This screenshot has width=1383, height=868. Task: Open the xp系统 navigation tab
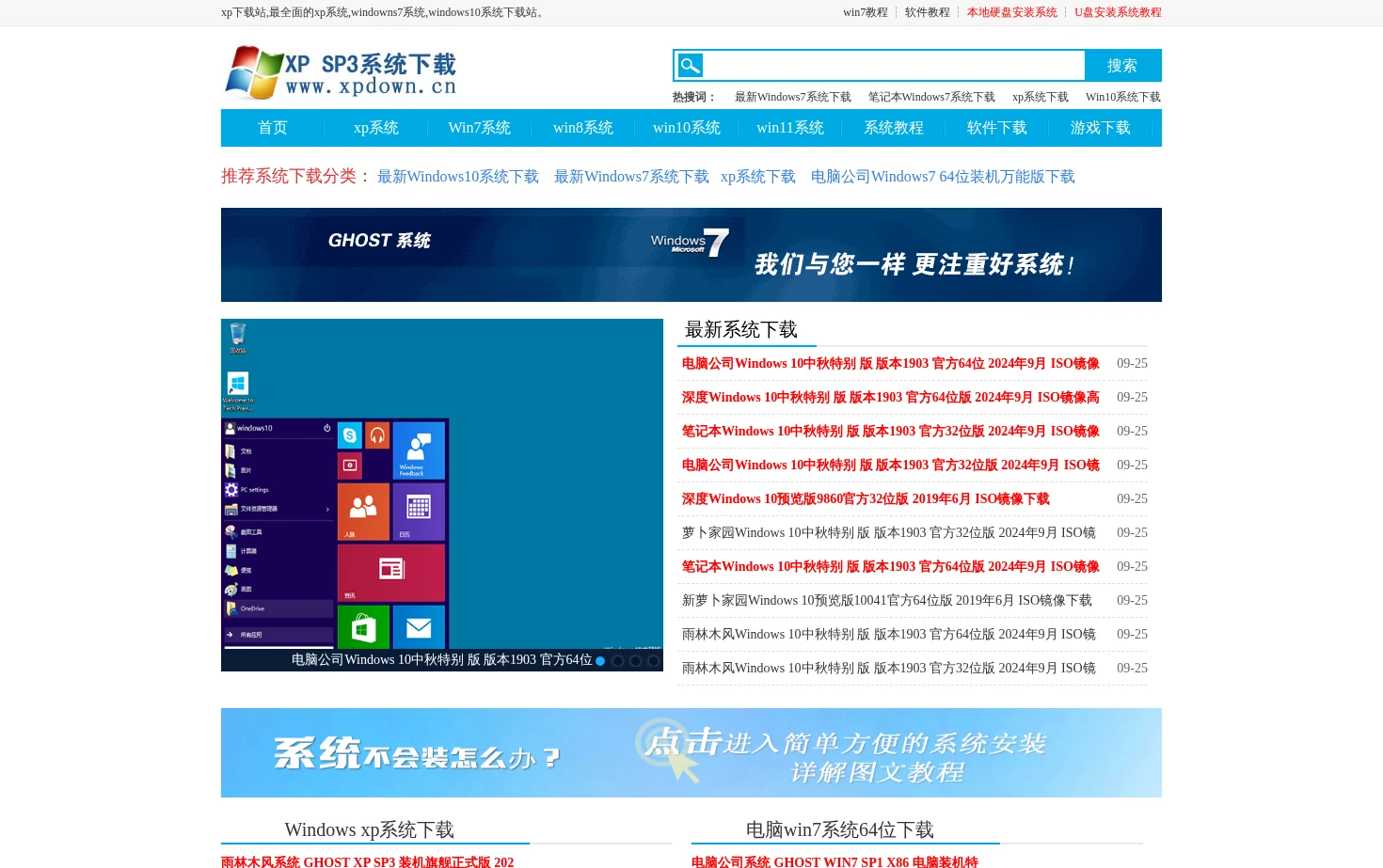coord(376,128)
